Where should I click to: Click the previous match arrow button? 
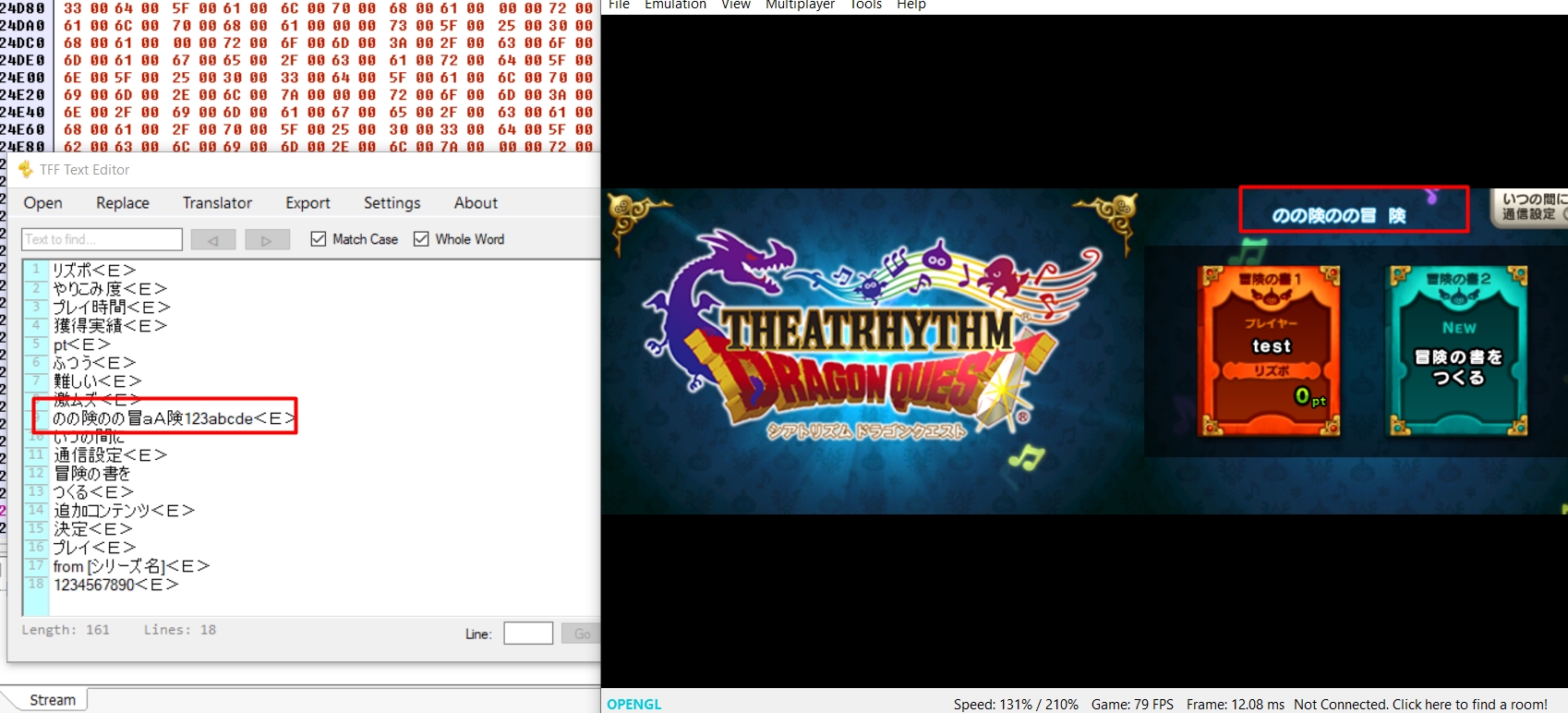[213, 240]
